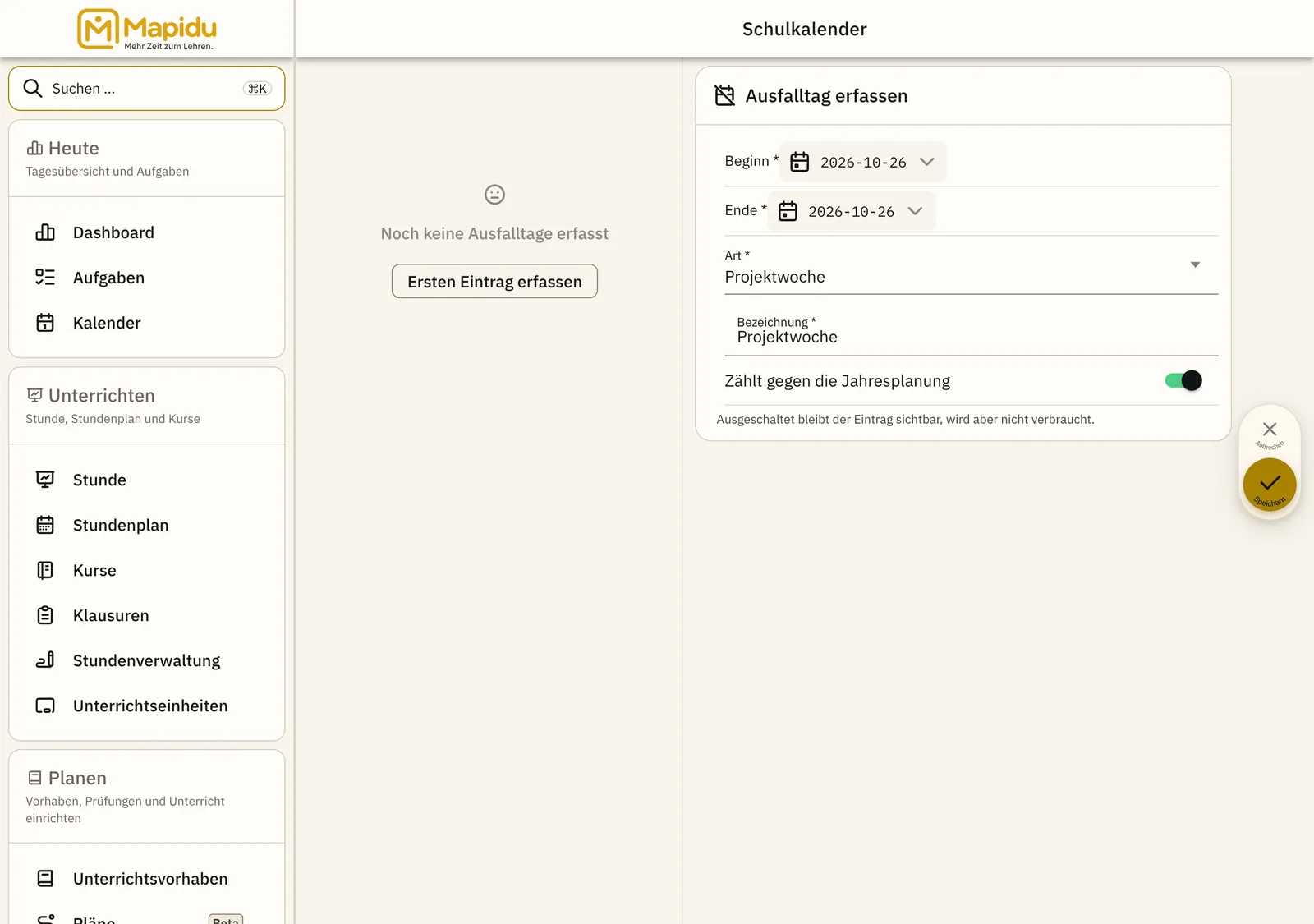The image size is (1314, 924).
Task: Expand the Ende date chevron
Action: click(x=915, y=211)
